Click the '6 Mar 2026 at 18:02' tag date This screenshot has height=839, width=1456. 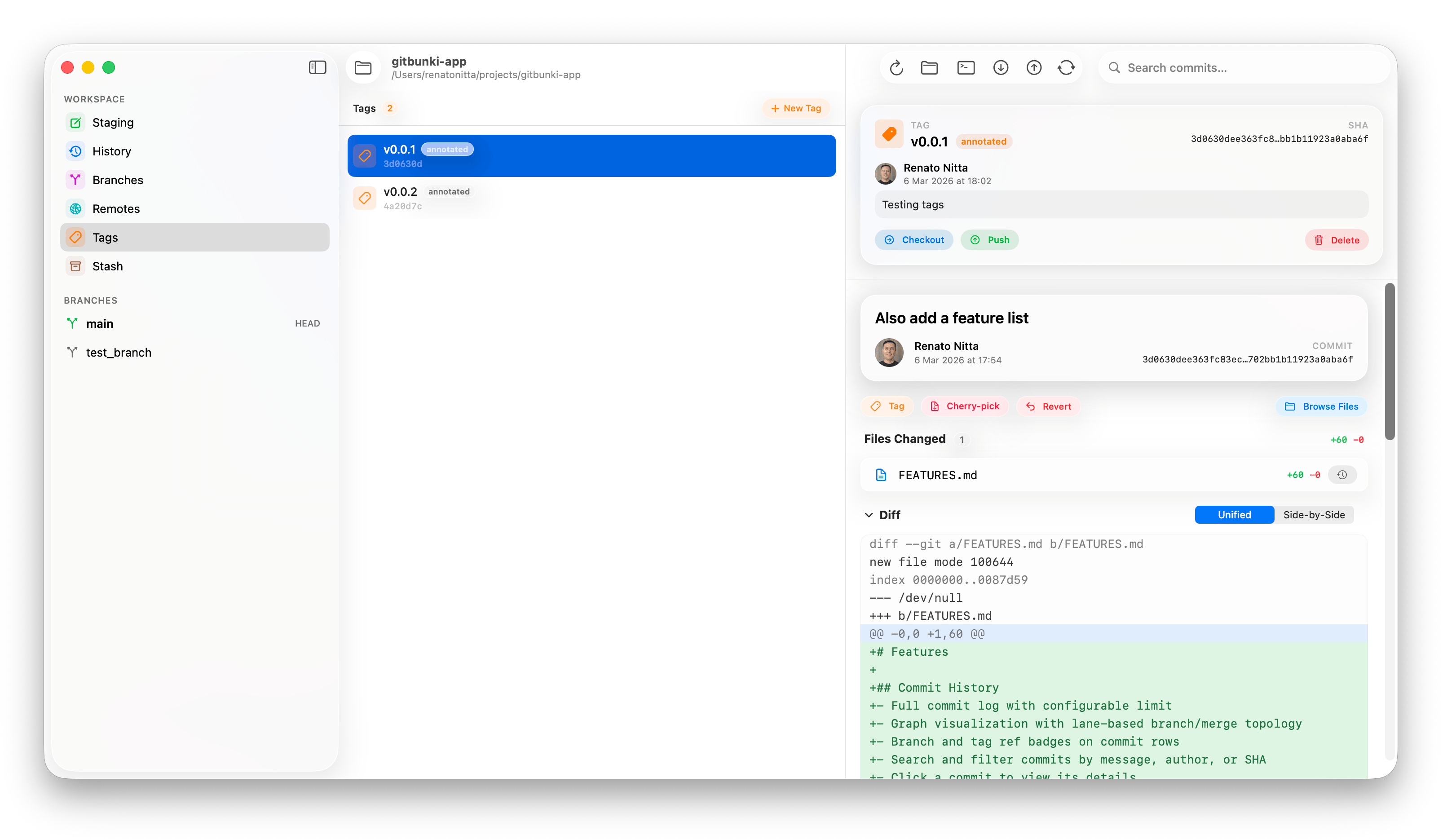(947, 181)
